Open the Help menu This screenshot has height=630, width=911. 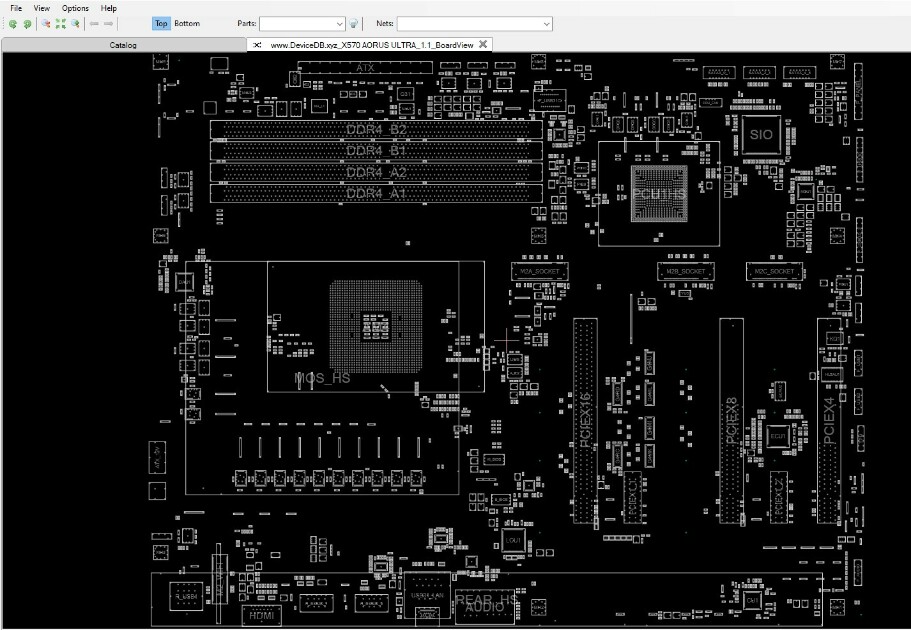click(109, 8)
